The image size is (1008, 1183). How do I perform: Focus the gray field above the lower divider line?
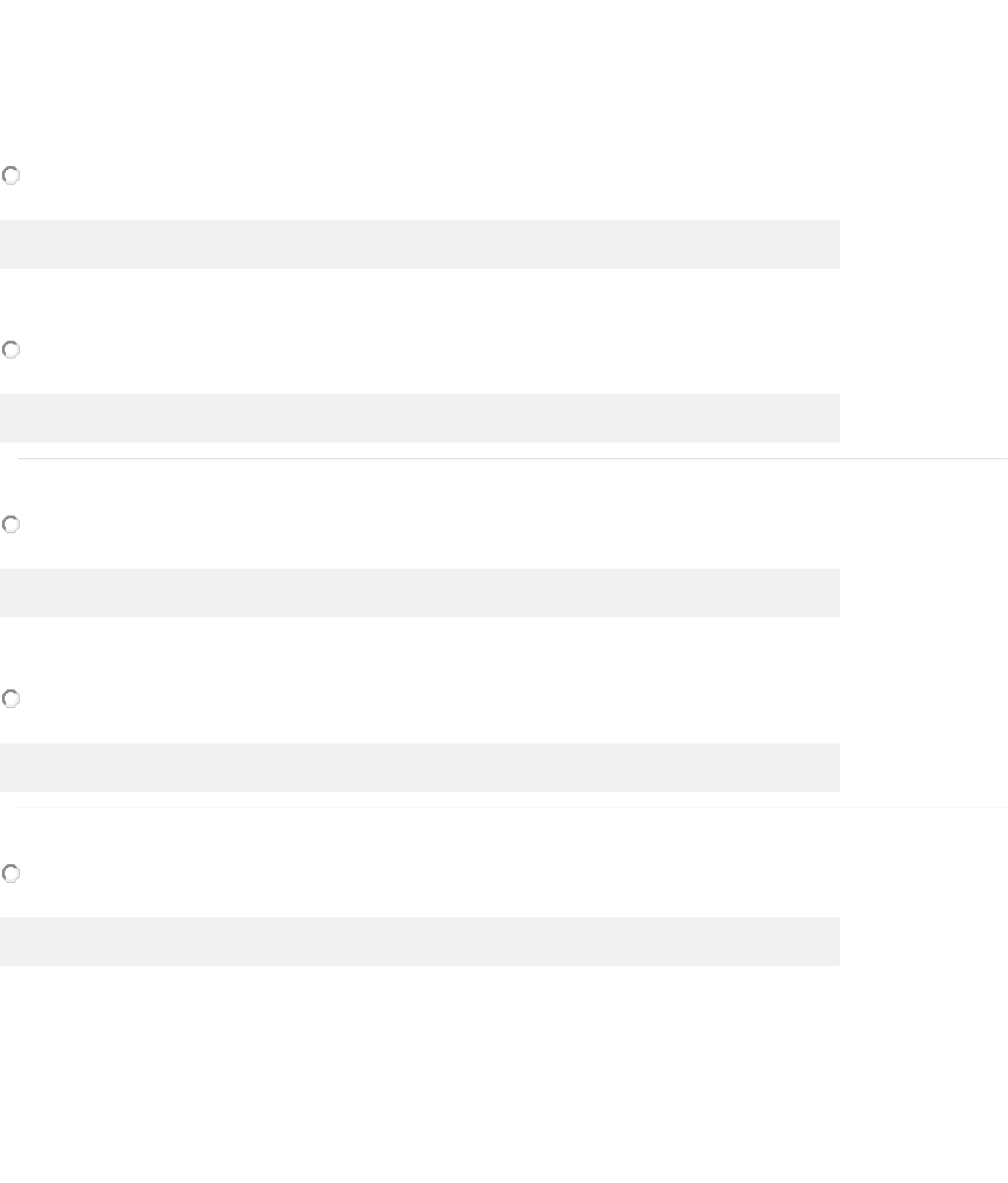coord(420,767)
